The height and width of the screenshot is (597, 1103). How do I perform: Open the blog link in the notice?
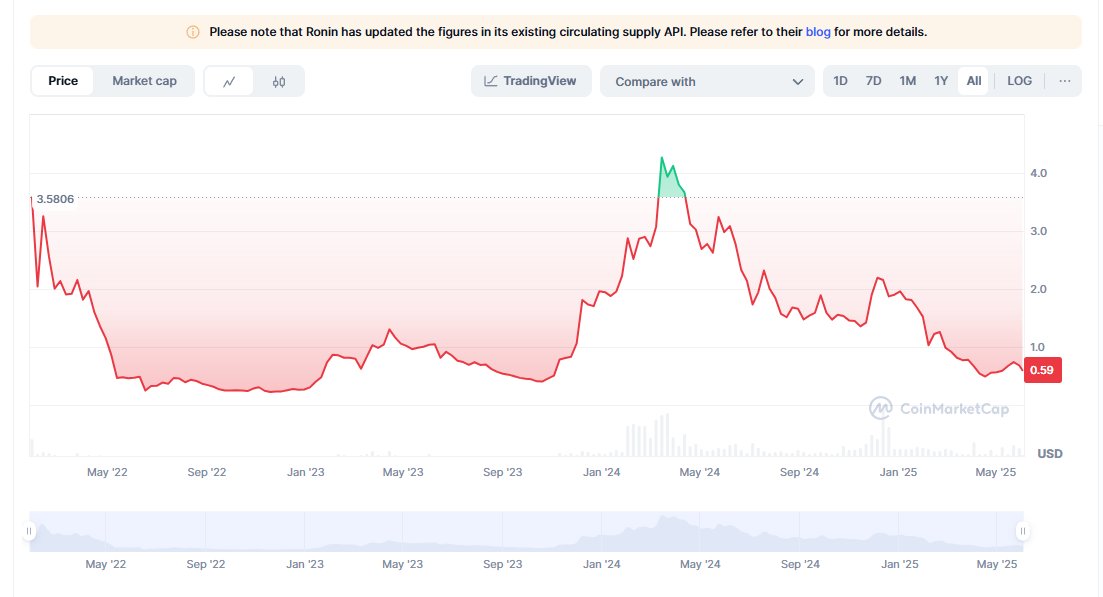tap(817, 32)
